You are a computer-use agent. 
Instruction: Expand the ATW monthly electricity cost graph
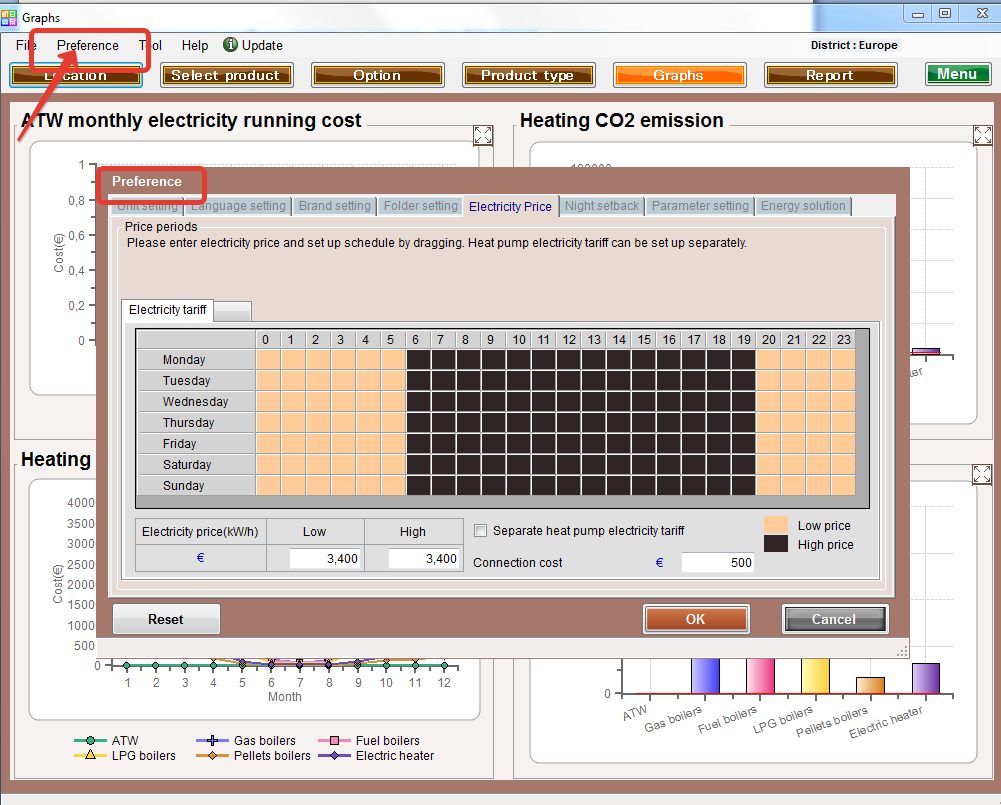483,135
